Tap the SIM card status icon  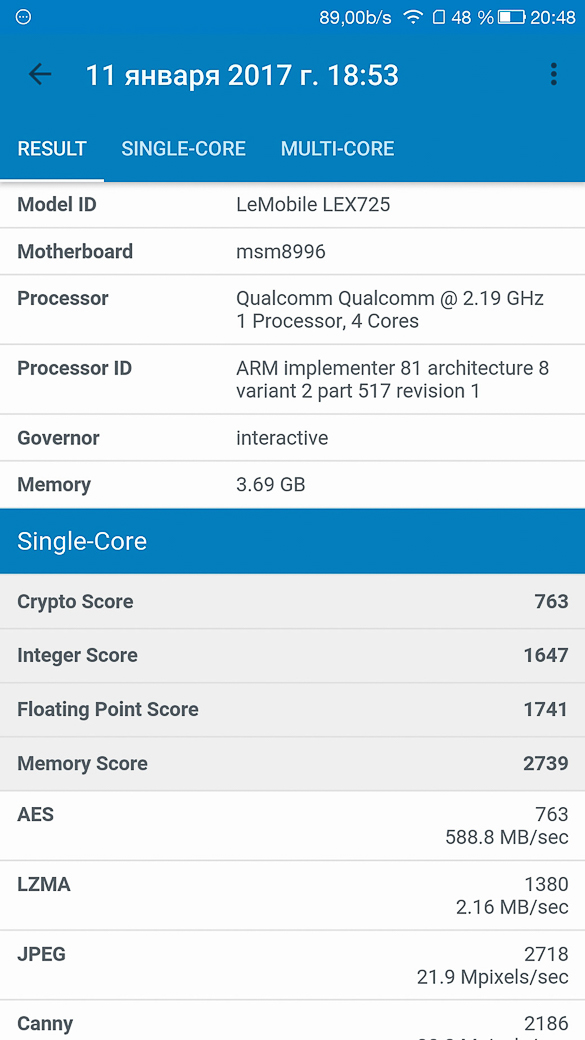pos(438,17)
